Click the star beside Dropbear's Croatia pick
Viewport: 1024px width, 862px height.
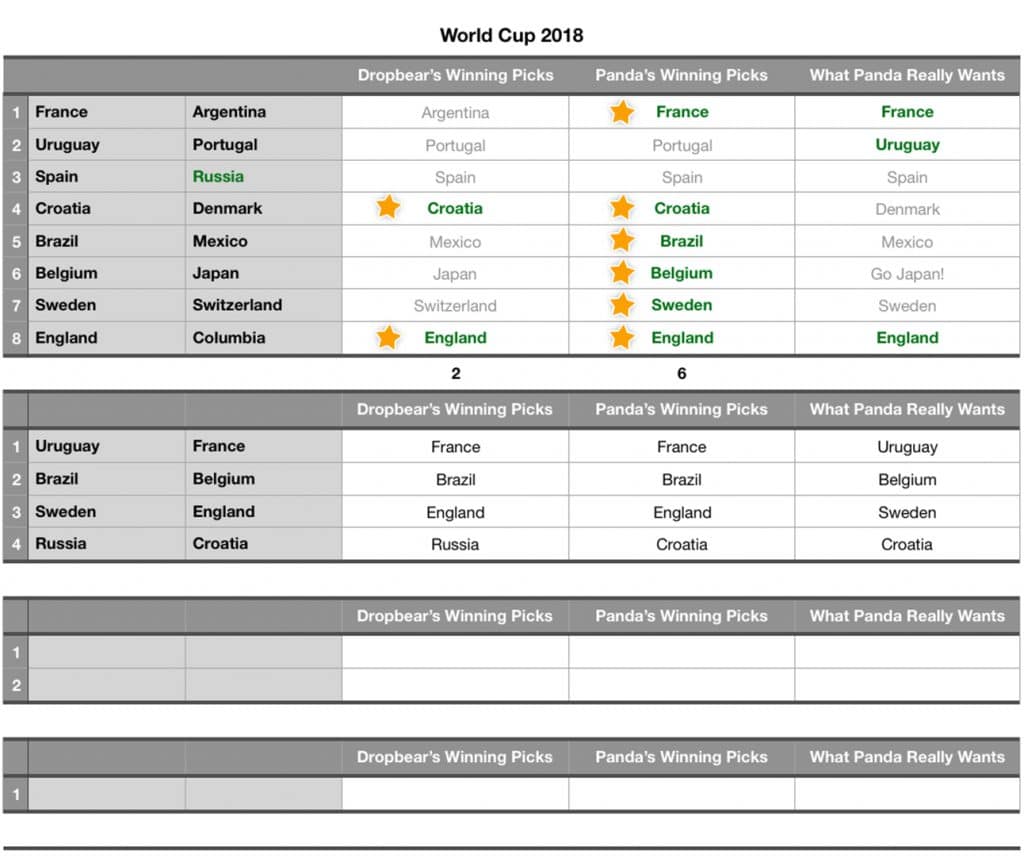[x=388, y=208]
